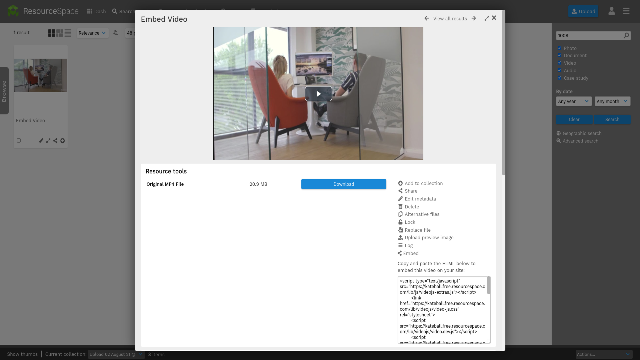
Task: Click the Upload button in header
Action: pos(583,11)
